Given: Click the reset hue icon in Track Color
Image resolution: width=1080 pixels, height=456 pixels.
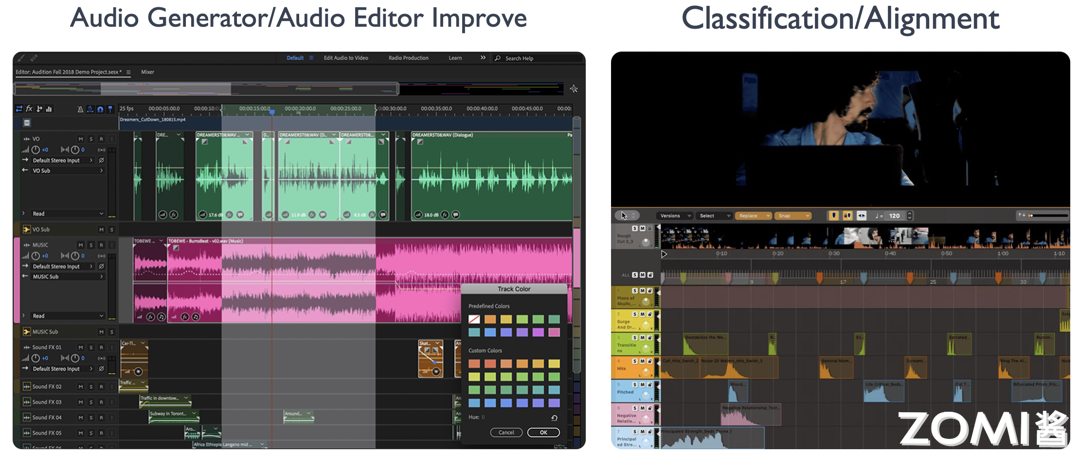Looking at the screenshot, I should [x=554, y=417].
